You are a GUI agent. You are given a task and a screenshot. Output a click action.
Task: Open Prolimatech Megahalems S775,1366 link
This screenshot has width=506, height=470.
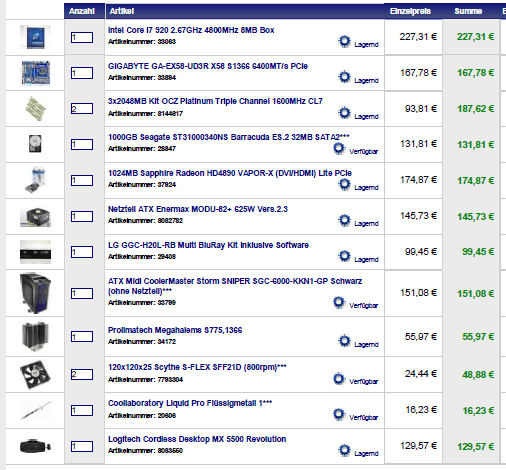click(x=175, y=330)
